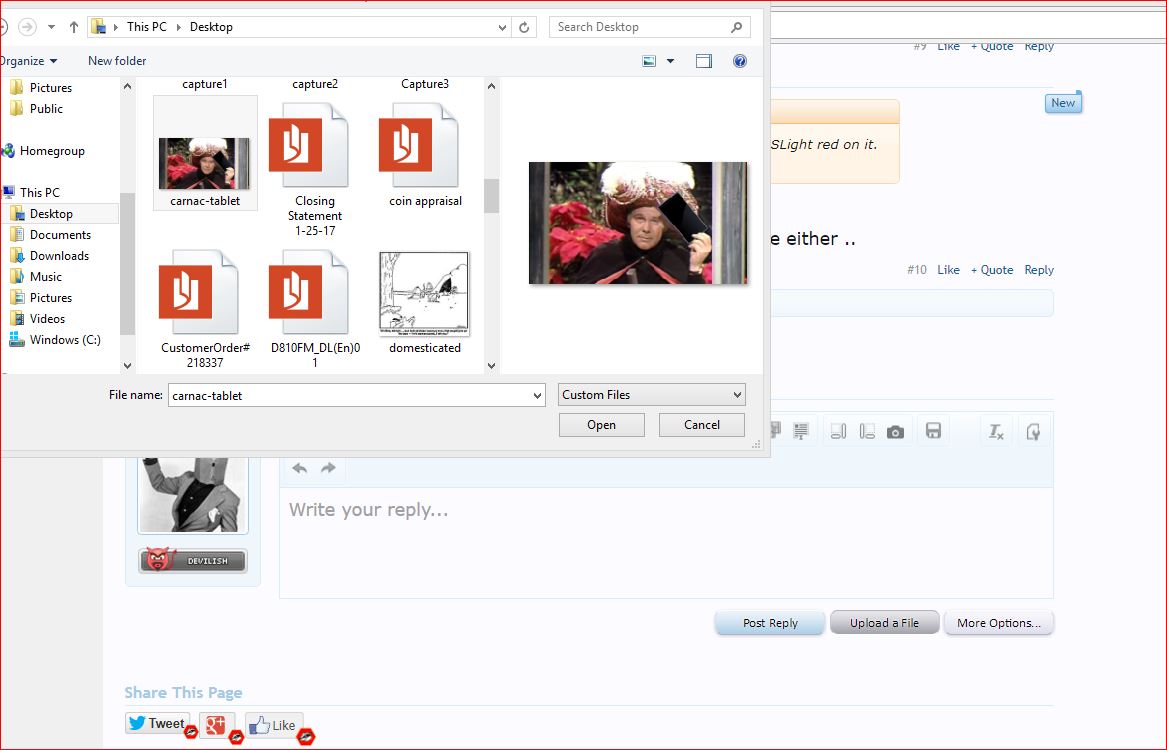Select the coin appraisal file
Image resolution: width=1167 pixels, height=750 pixels.
425,155
